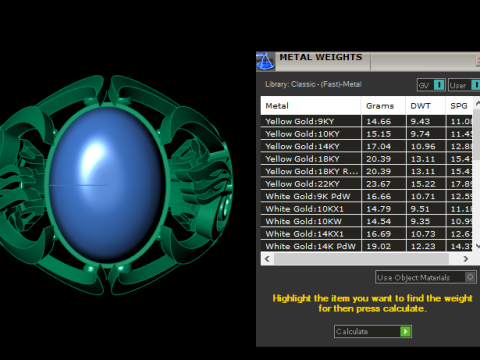
Task: Click the 15.22 DWT value
Action: [x=423, y=184]
